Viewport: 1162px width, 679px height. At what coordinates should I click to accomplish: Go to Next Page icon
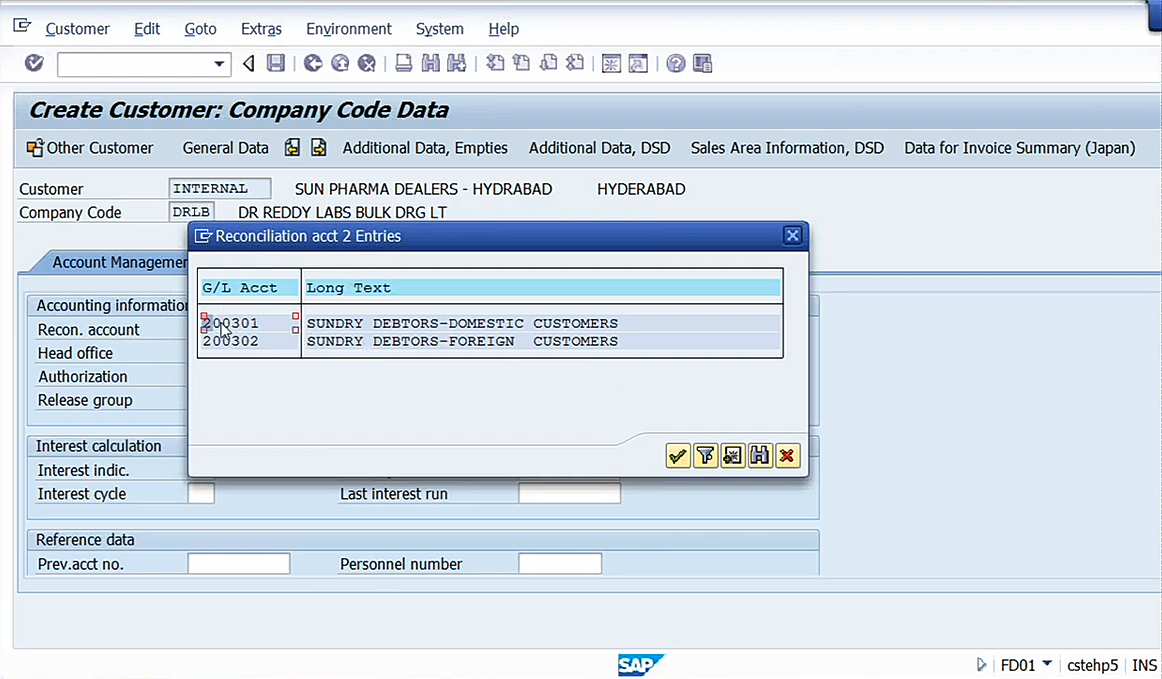(x=548, y=64)
